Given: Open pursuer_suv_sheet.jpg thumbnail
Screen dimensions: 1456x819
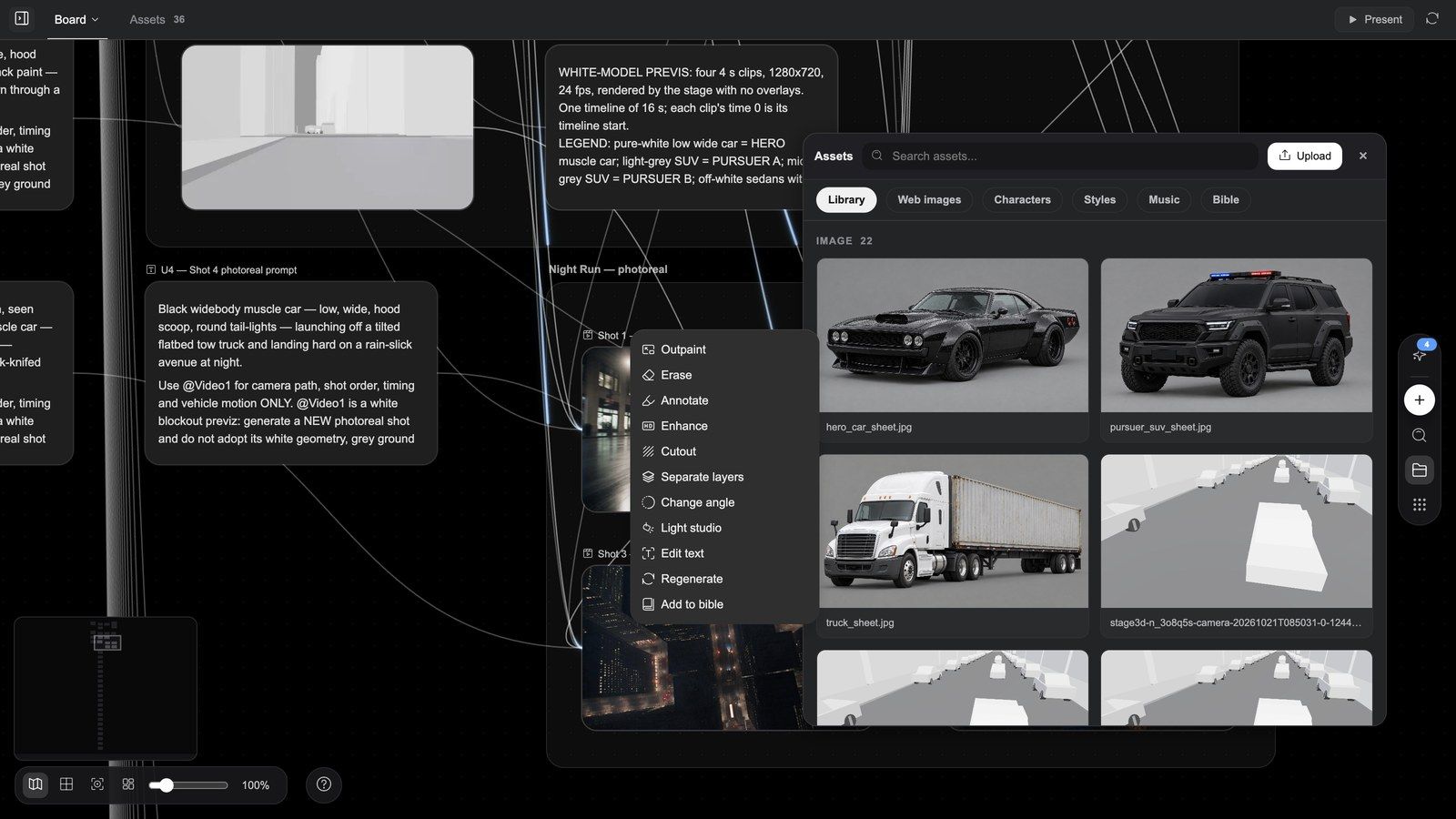Looking at the screenshot, I should 1237,336.
